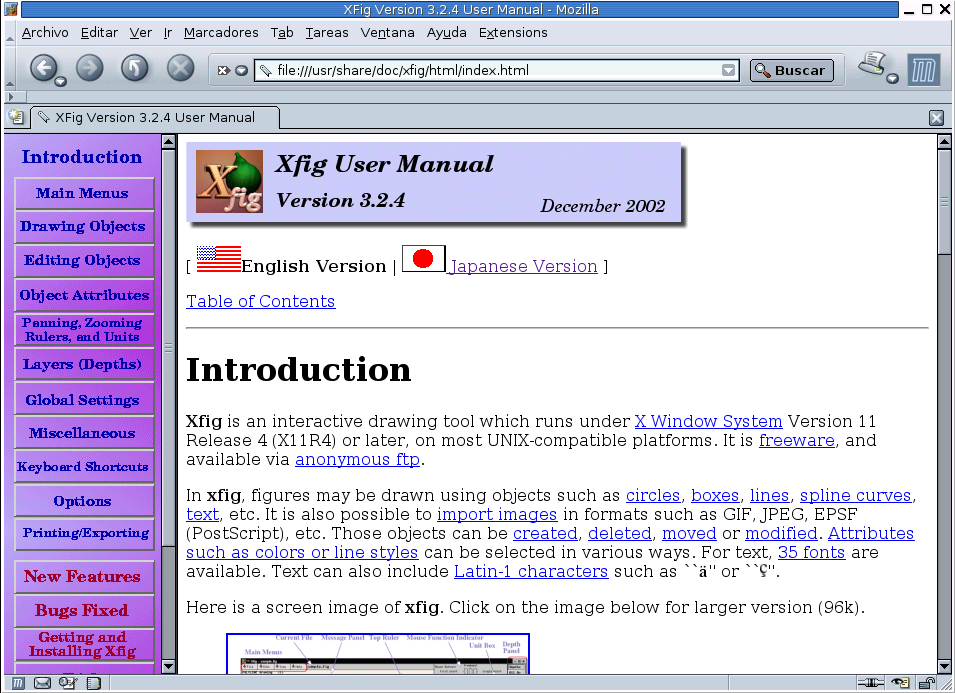Click the Print icon in the toolbar
The image size is (955, 693).
[872, 64]
